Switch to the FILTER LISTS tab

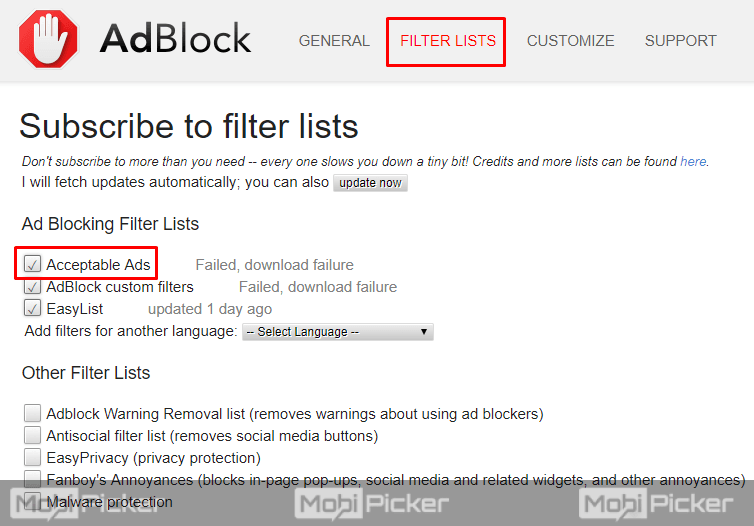[x=448, y=41]
